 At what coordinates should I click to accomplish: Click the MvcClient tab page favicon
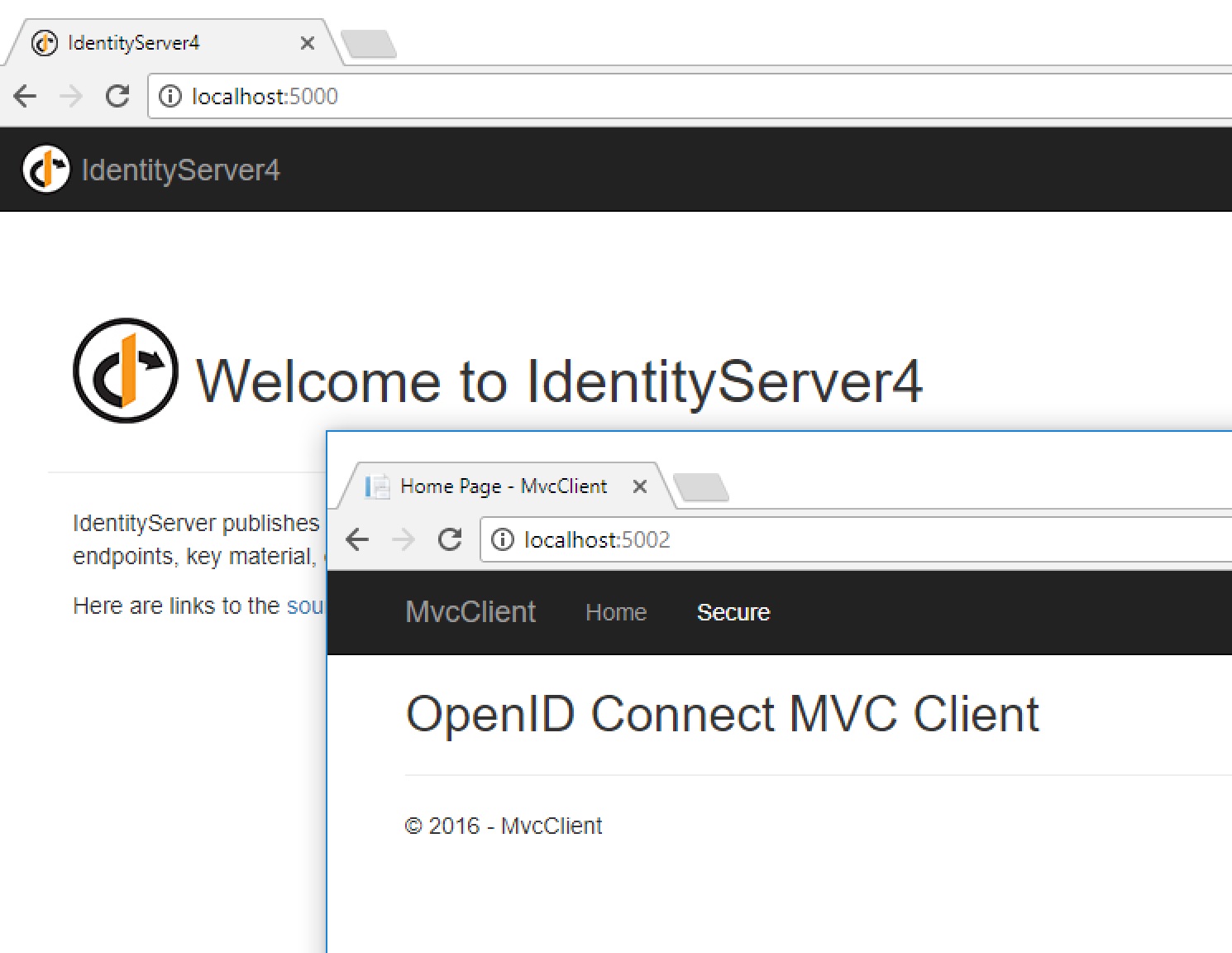(x=377, y=486)
